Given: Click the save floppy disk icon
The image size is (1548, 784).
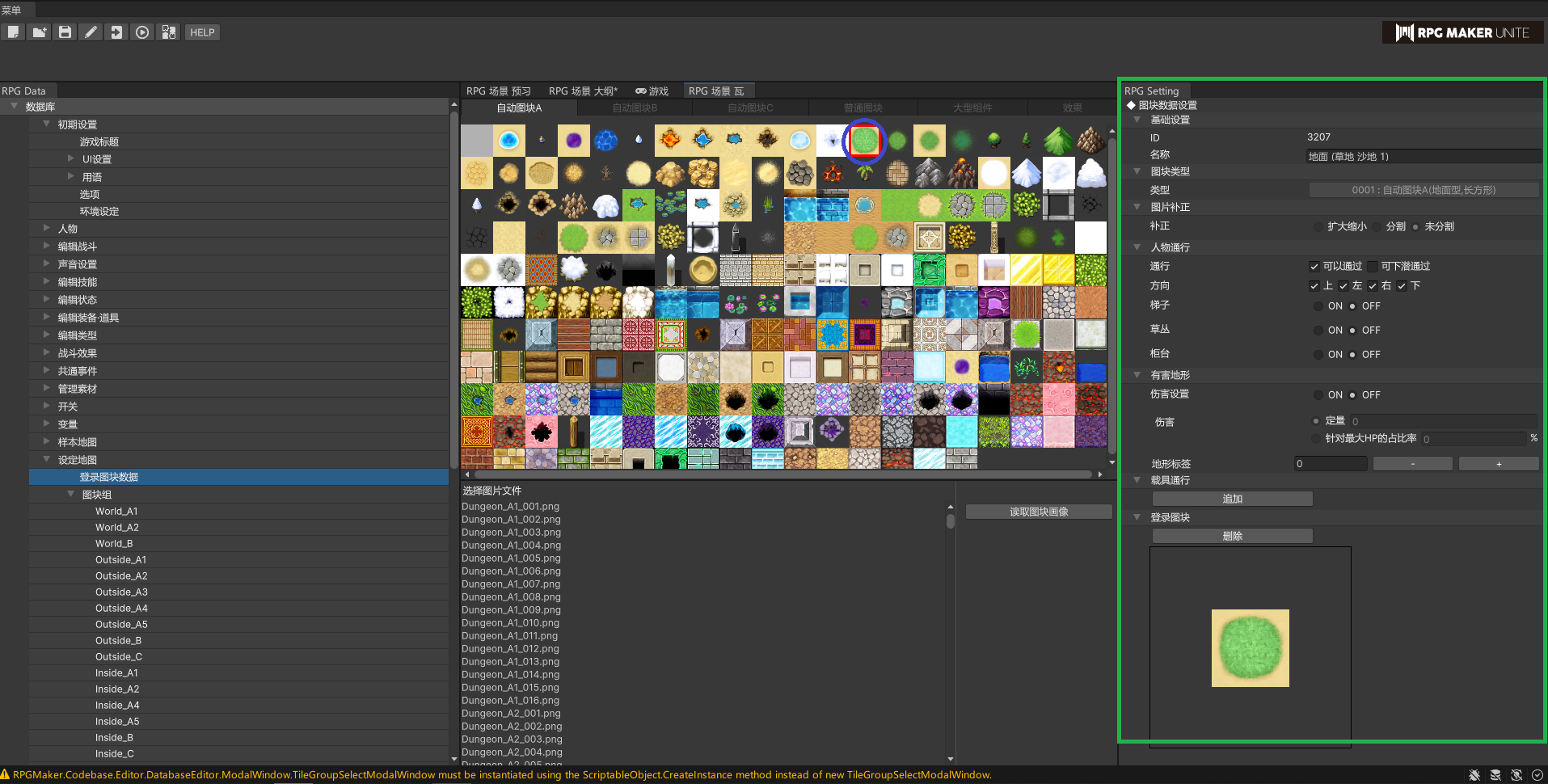Looking at the screenshot, I should coord(65,32).
